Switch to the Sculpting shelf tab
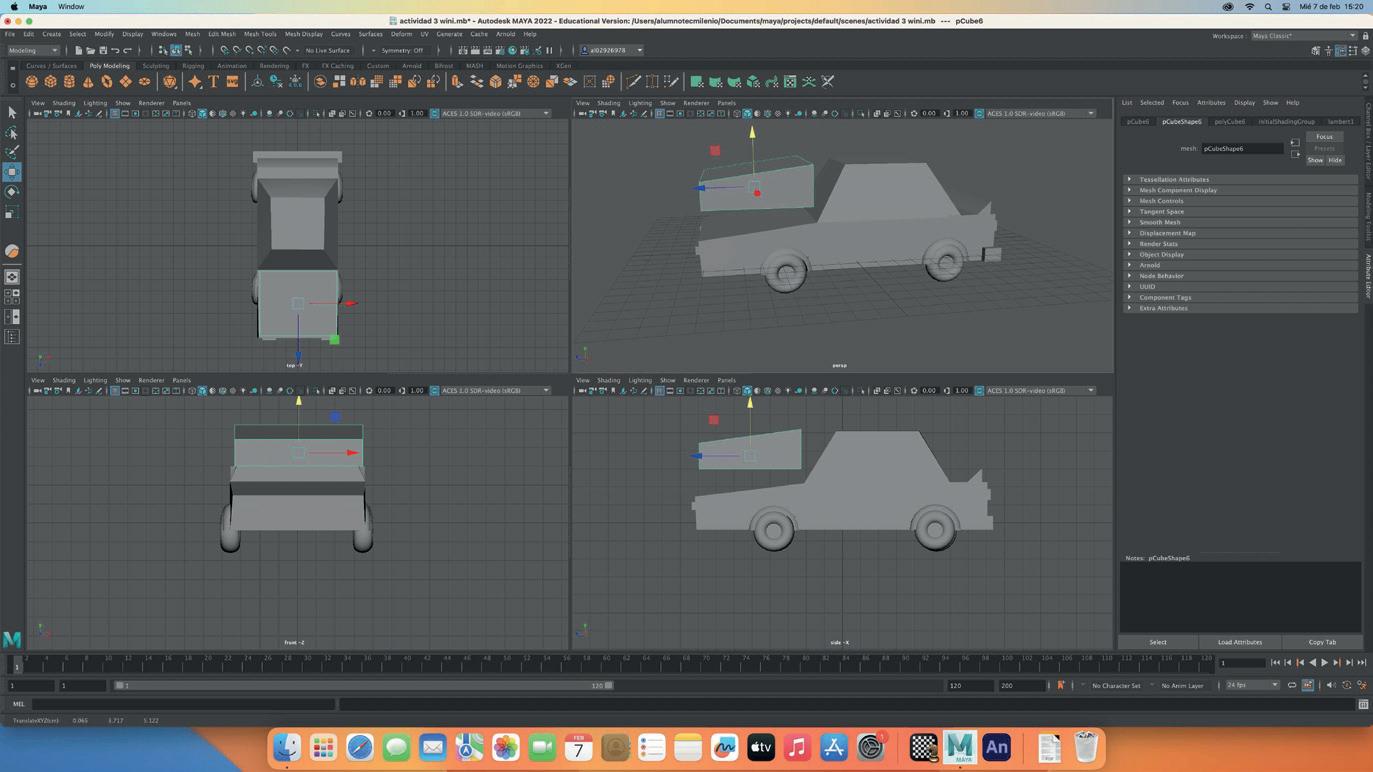Image resolution: width=1373 pixels, height=772 pixels. coord(155,66)
